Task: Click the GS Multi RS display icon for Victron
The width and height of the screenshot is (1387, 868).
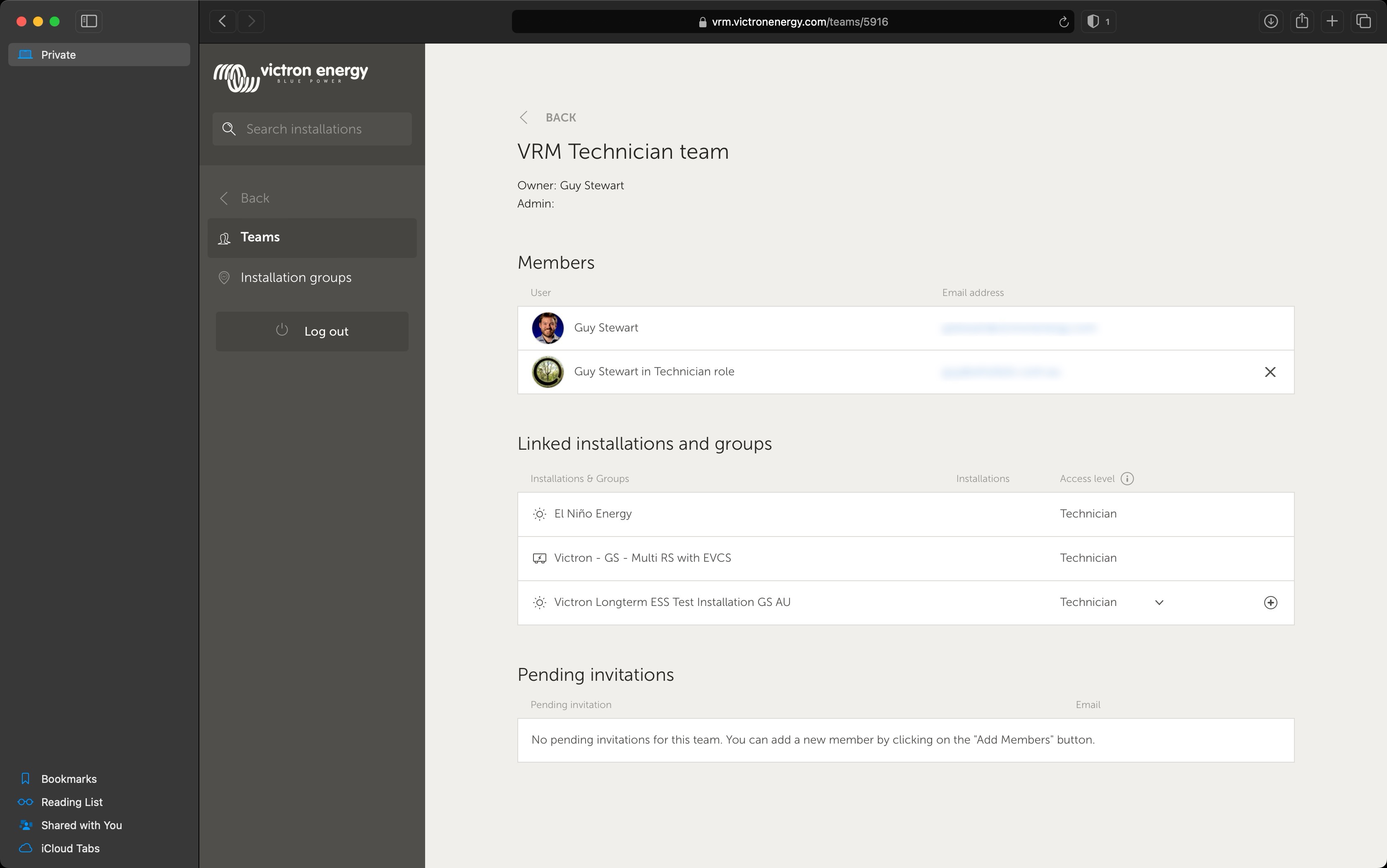Action: [x=539, y=558]
